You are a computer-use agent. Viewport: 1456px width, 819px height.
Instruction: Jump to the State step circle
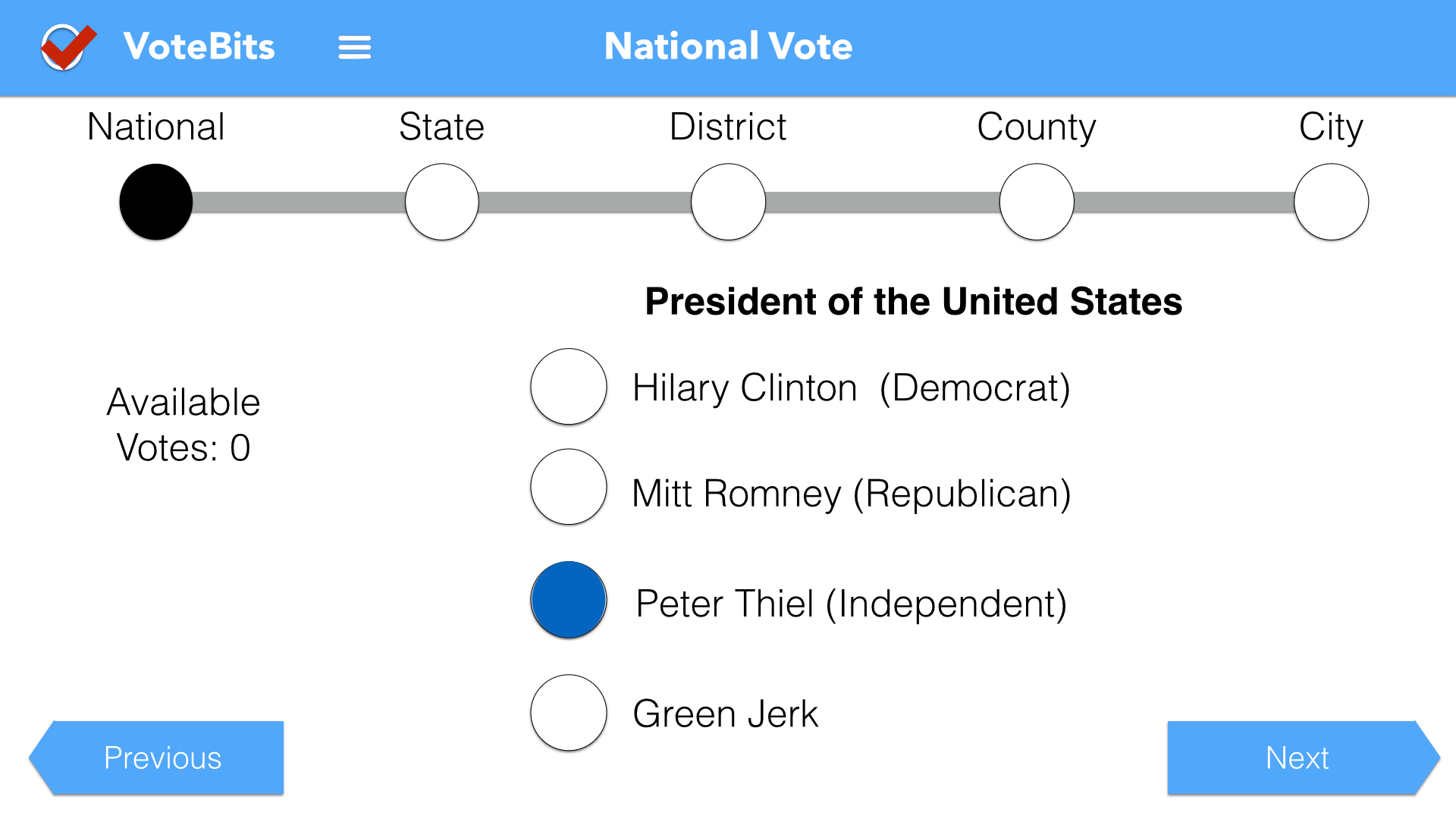(442, 202)
